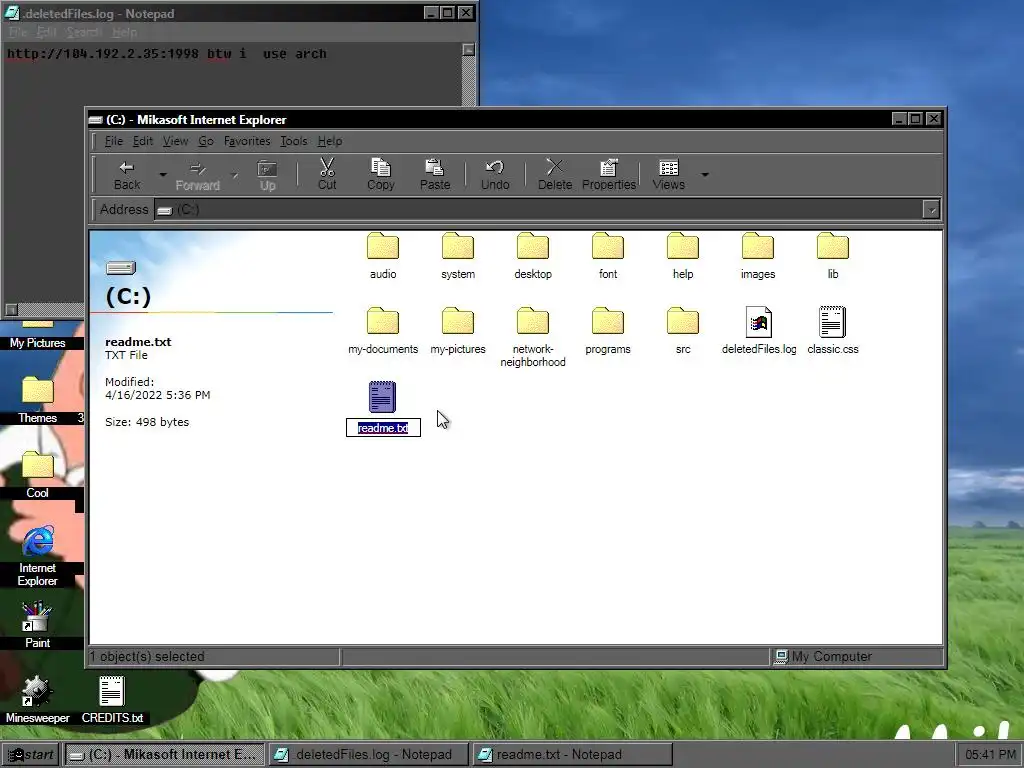Open the my-pictures folder

click(x=458, y=331)
